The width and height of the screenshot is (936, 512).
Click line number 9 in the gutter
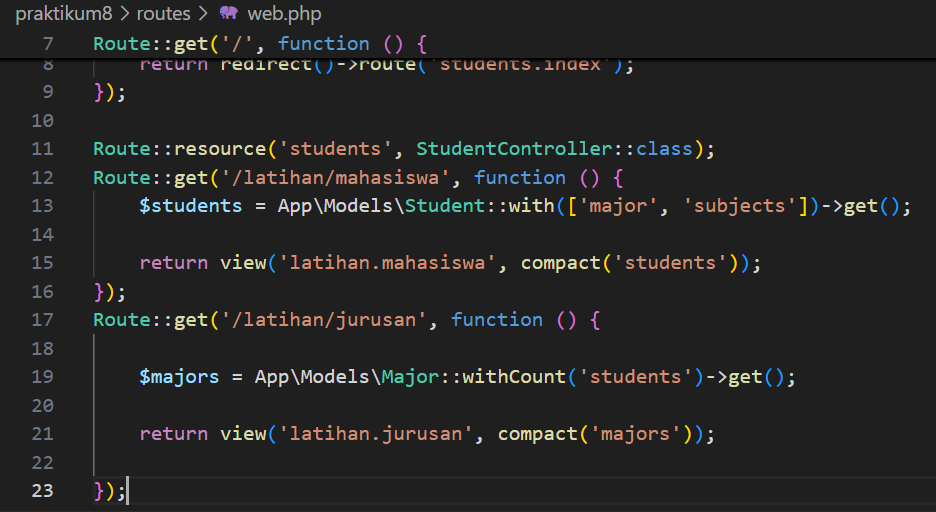click(x=48, y=92)
